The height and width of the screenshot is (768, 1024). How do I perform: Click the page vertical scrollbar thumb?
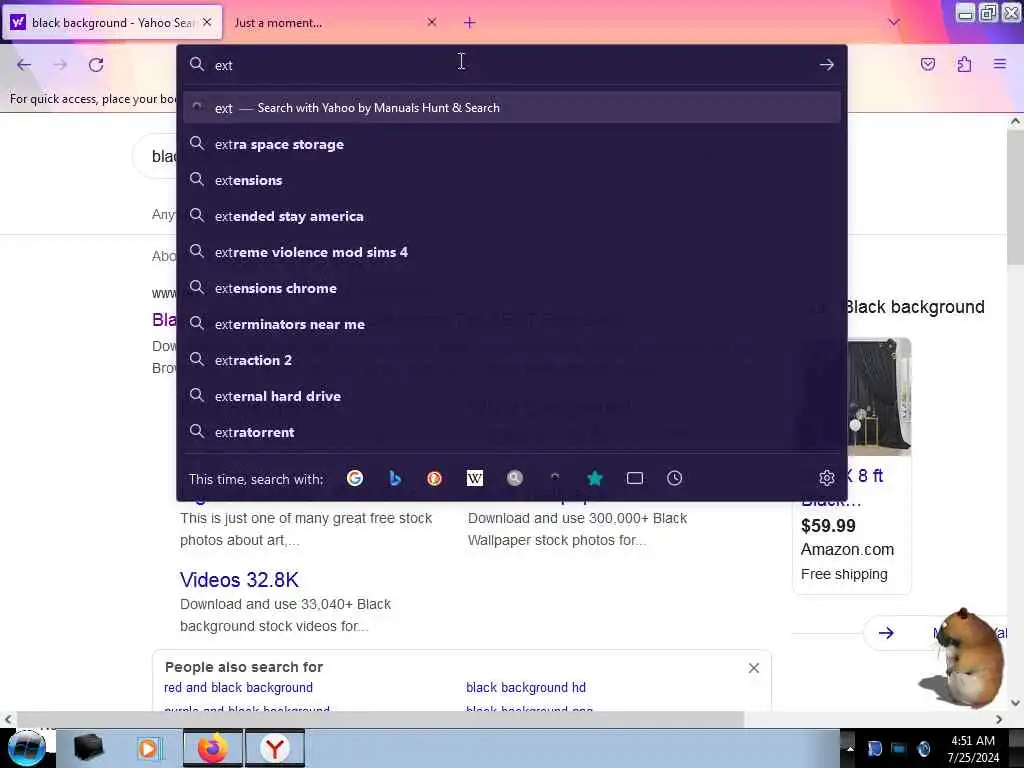click(x=1015, y=197)
